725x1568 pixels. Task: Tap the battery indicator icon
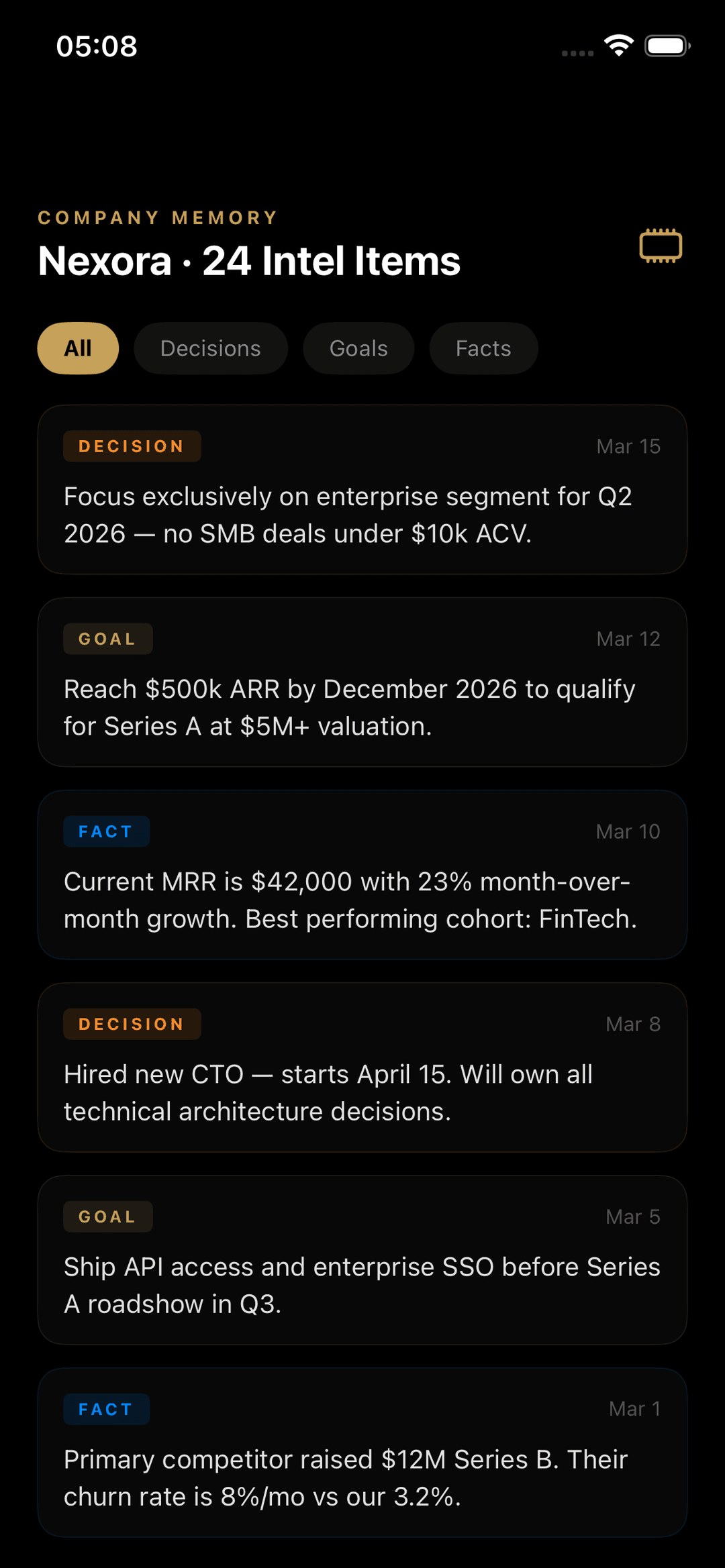(667, 46)
